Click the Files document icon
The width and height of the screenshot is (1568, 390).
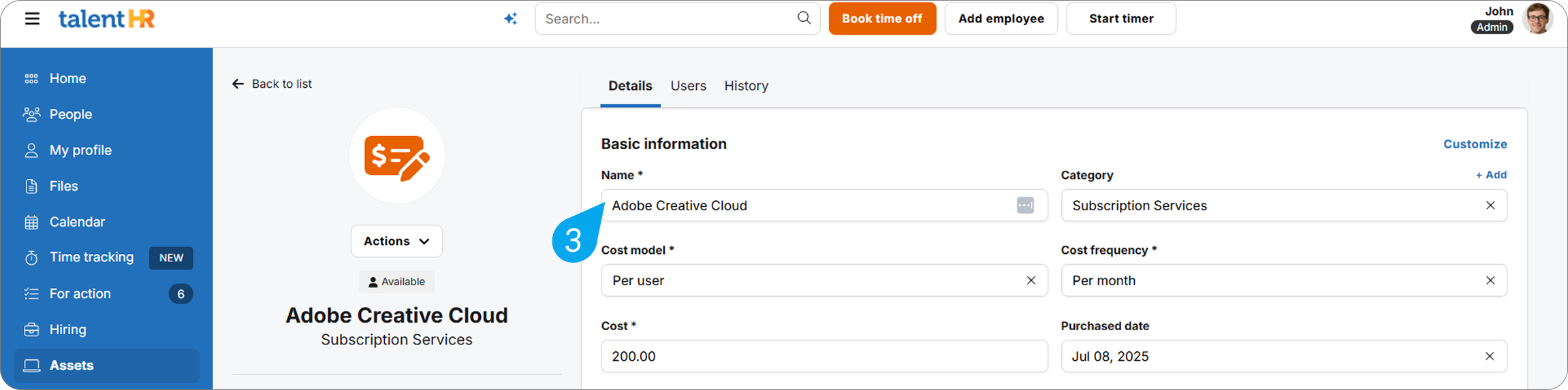click(31, 186)
